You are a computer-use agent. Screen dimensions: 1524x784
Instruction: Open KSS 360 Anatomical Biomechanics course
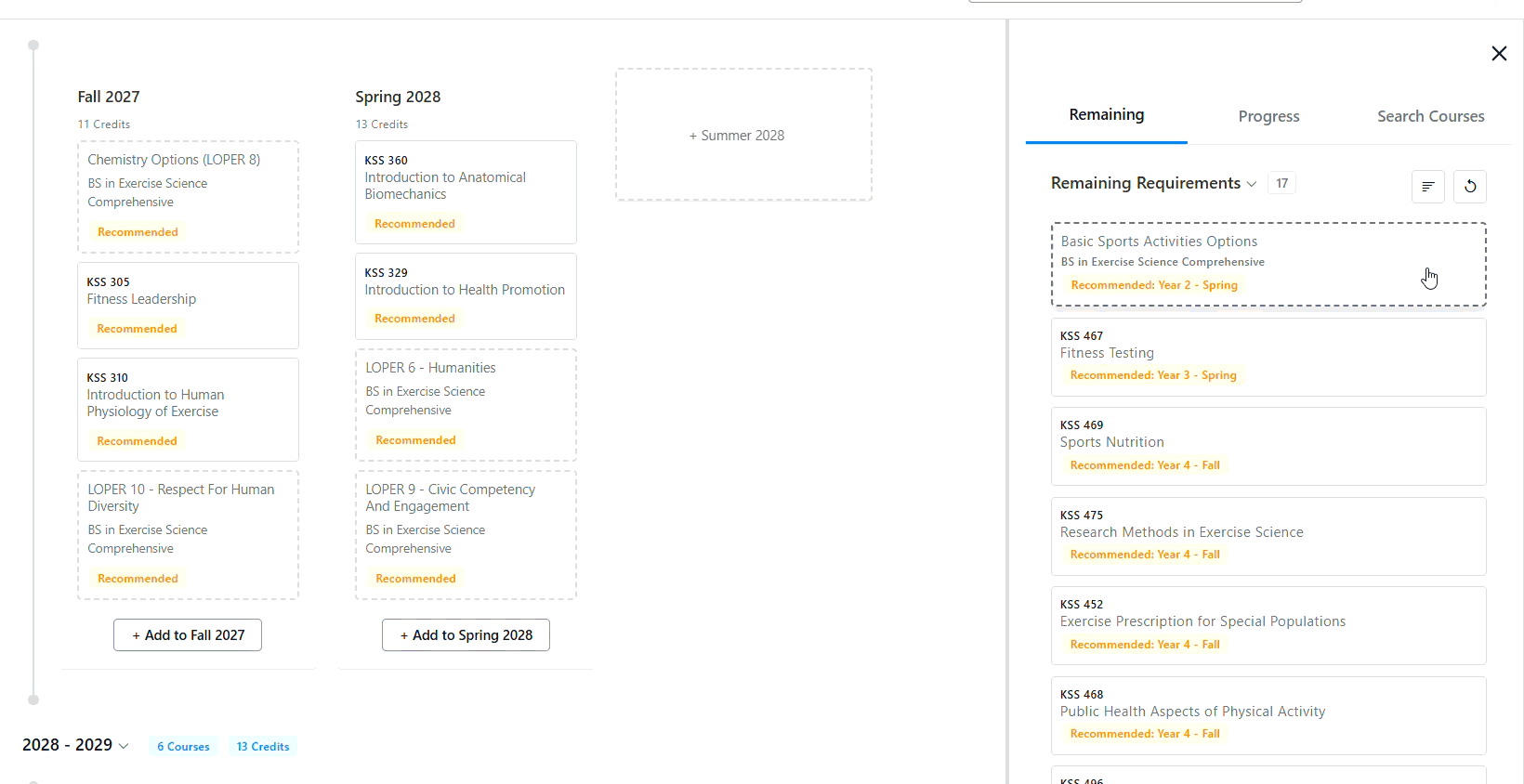[466, 192]
